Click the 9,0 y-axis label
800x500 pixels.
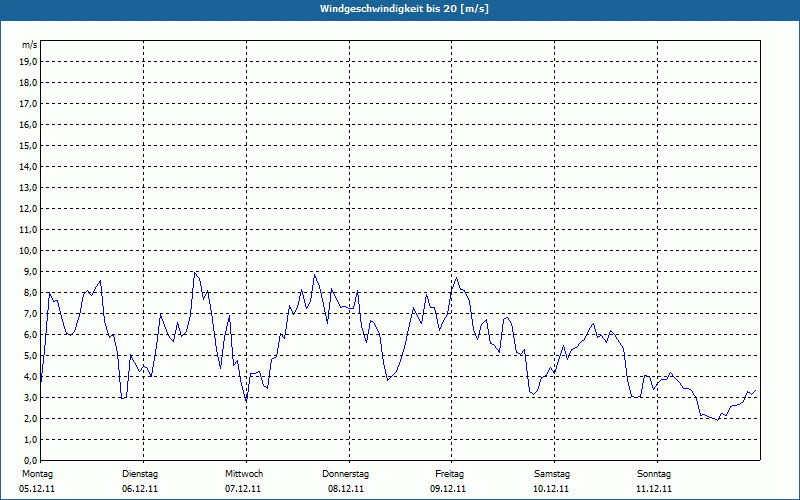[x=30, y=271]
